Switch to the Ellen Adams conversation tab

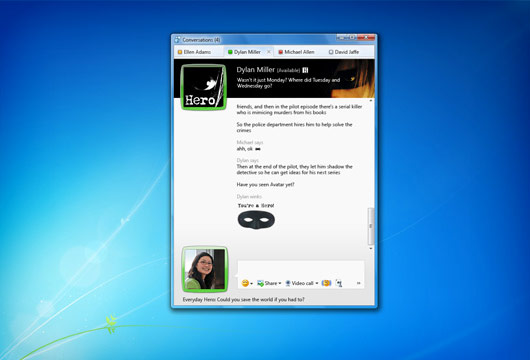pos(195,52)
